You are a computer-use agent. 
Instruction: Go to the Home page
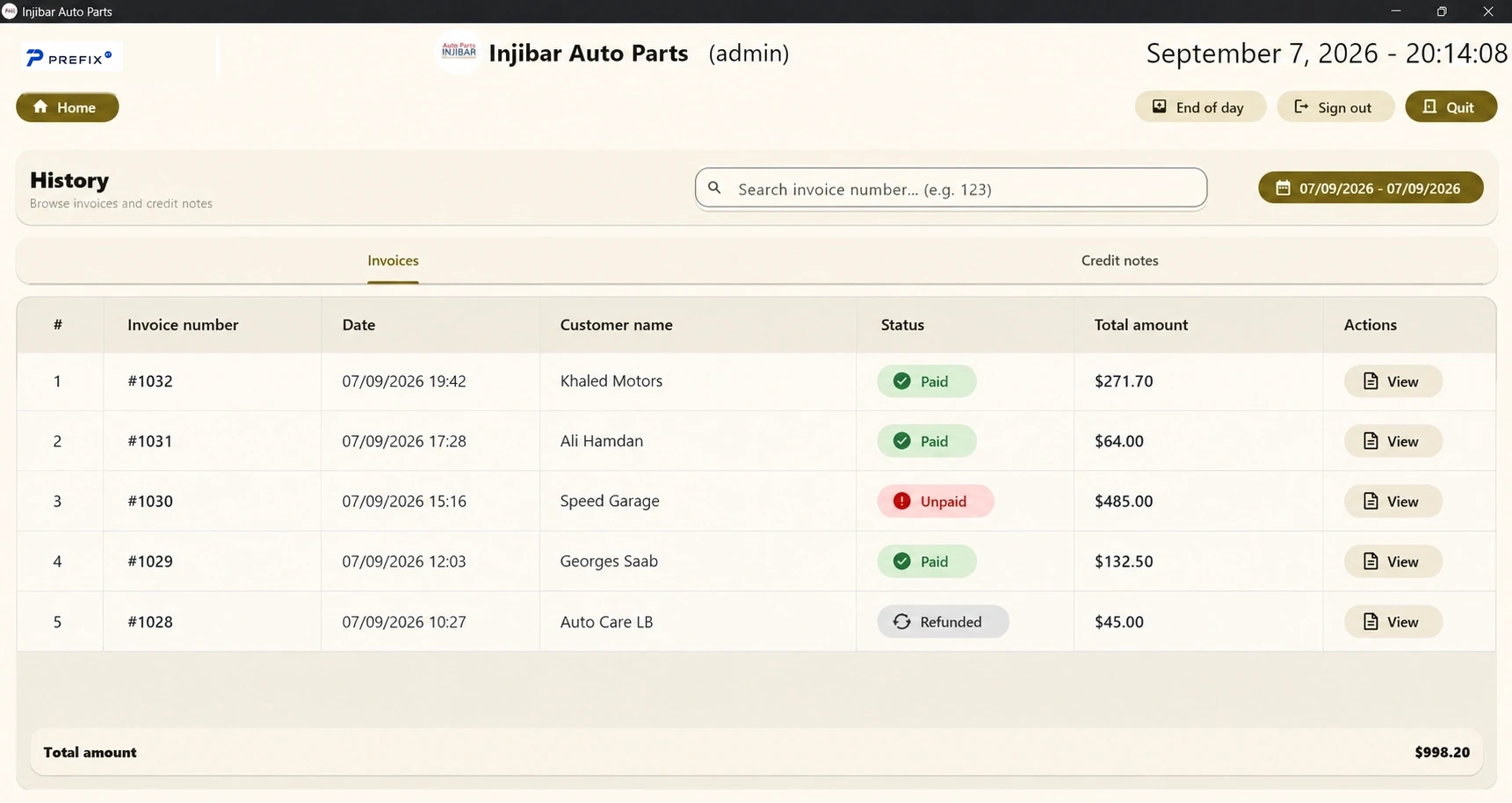[68, 107]
